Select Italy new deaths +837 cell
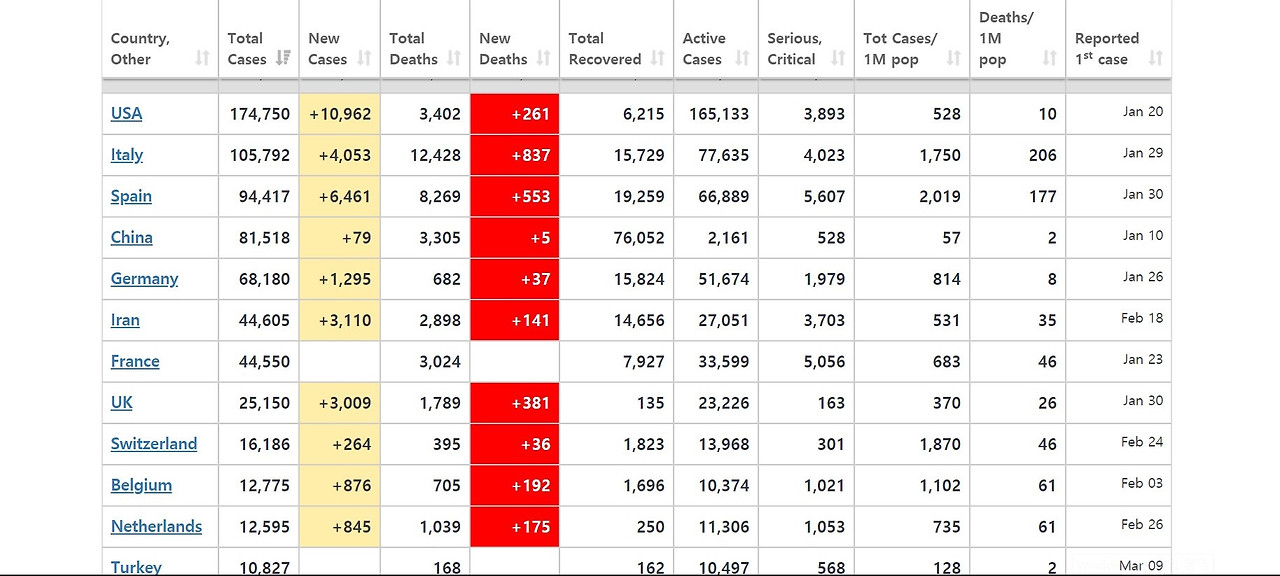Viewport: 1280px width, 576px height. click(515, 155)
